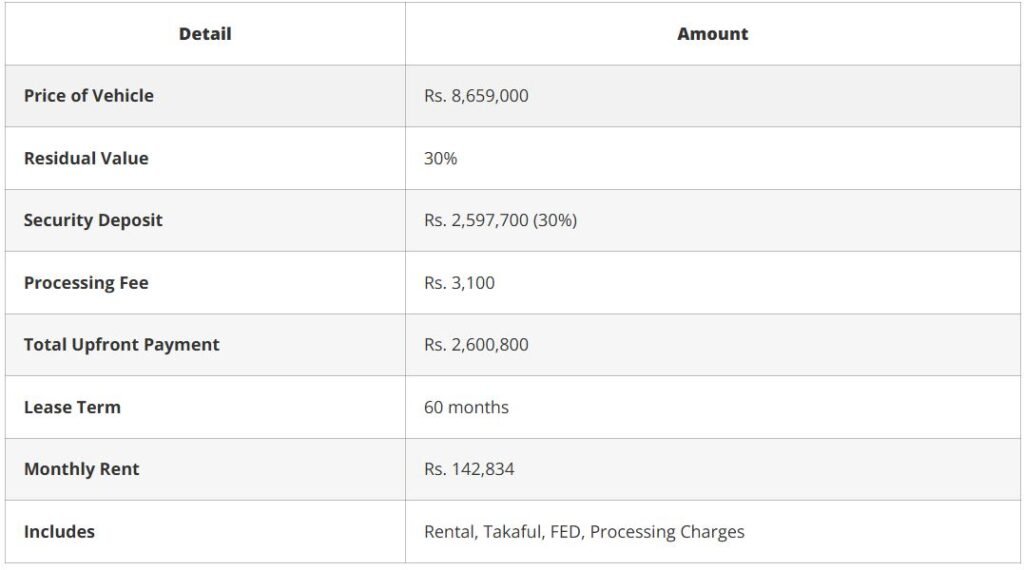The image size is (1024, 570).
Task: Click the 60 months lease value
Action: point(466,407)
